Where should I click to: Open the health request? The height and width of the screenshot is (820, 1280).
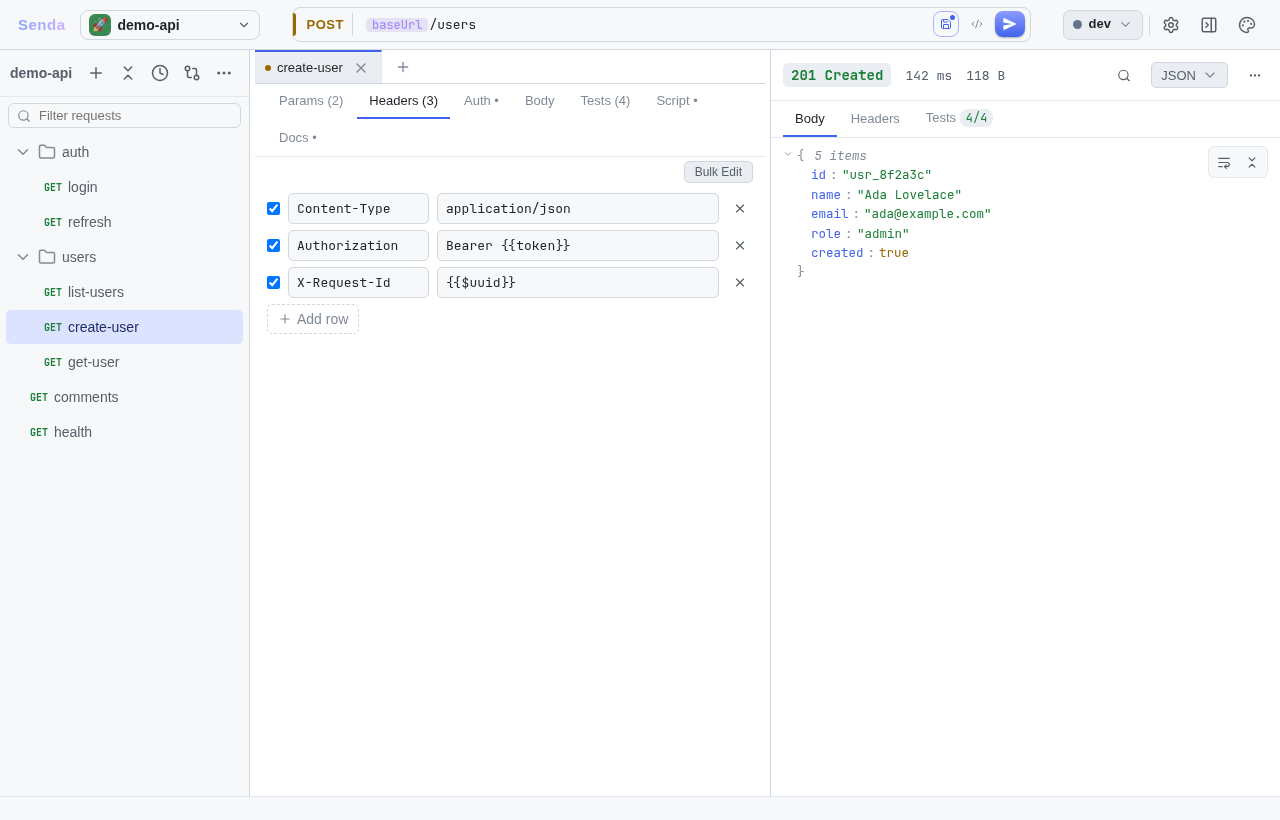[x=124, y=432]
